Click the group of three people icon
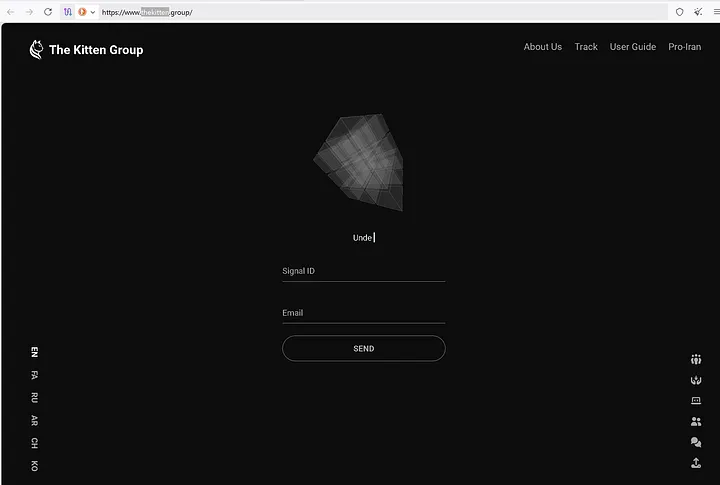Viewport: 720px width, 485px height. coord(696,359)
